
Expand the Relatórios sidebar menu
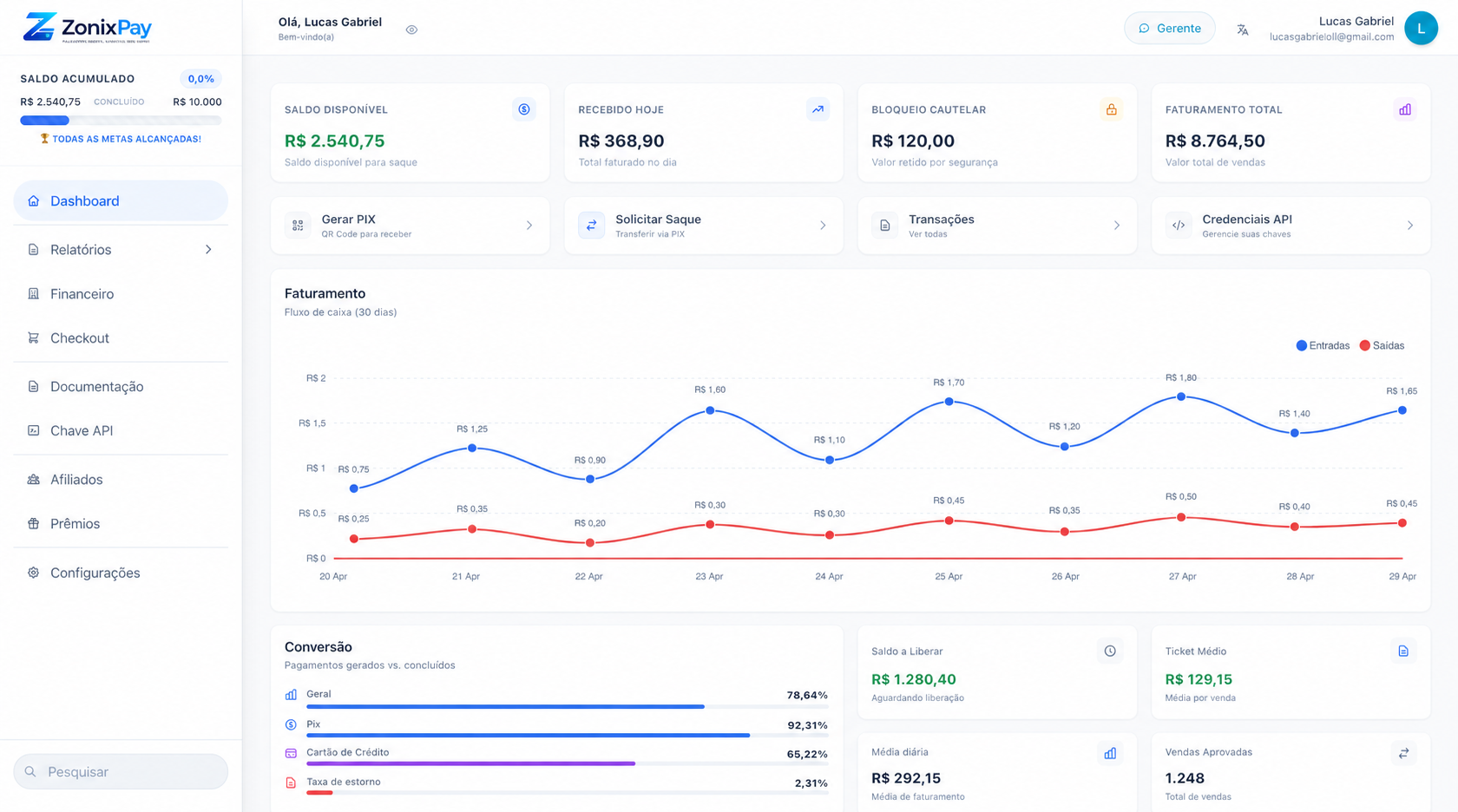point(121,250)
